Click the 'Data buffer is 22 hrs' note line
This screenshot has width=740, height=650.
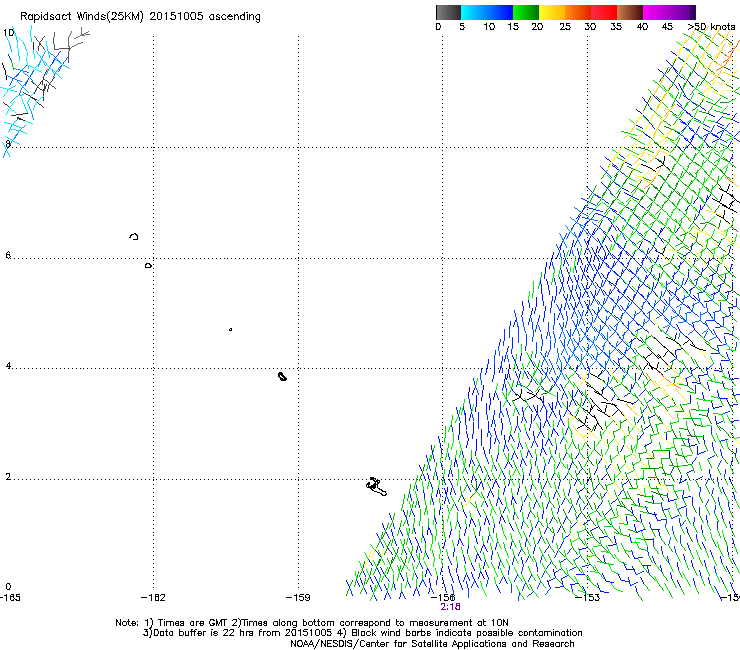pos(362,633)
